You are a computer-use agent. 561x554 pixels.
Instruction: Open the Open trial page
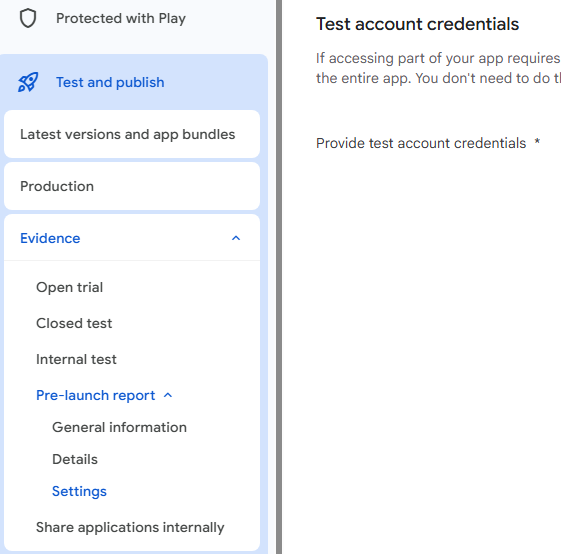pos(69,287)
